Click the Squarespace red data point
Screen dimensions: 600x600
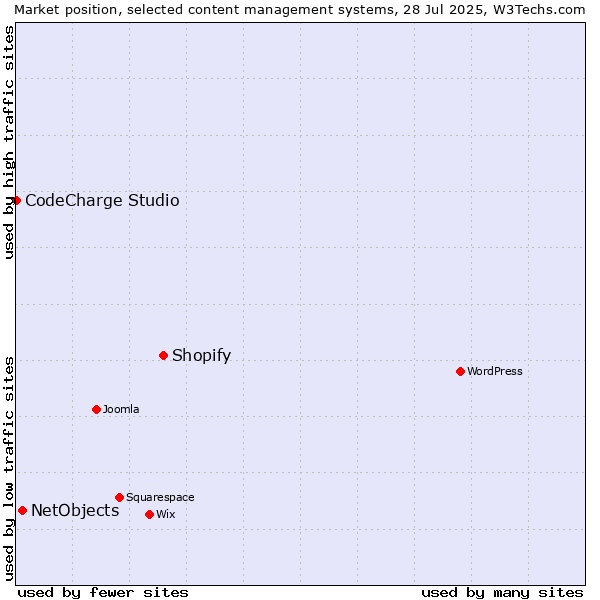tap(119, 497)
